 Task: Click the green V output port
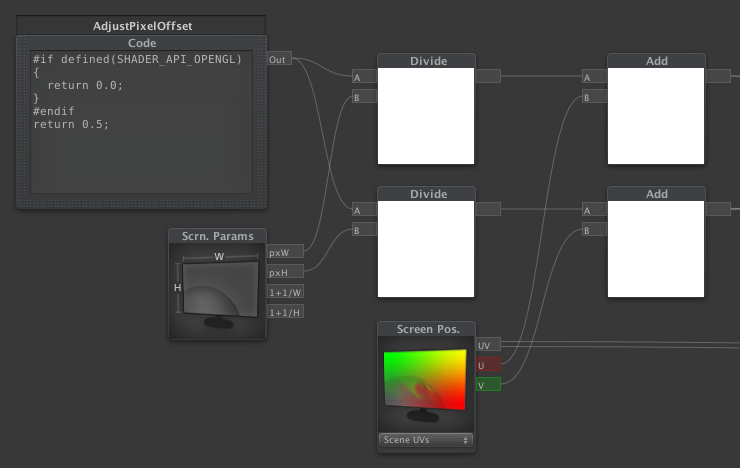point(488,385)
